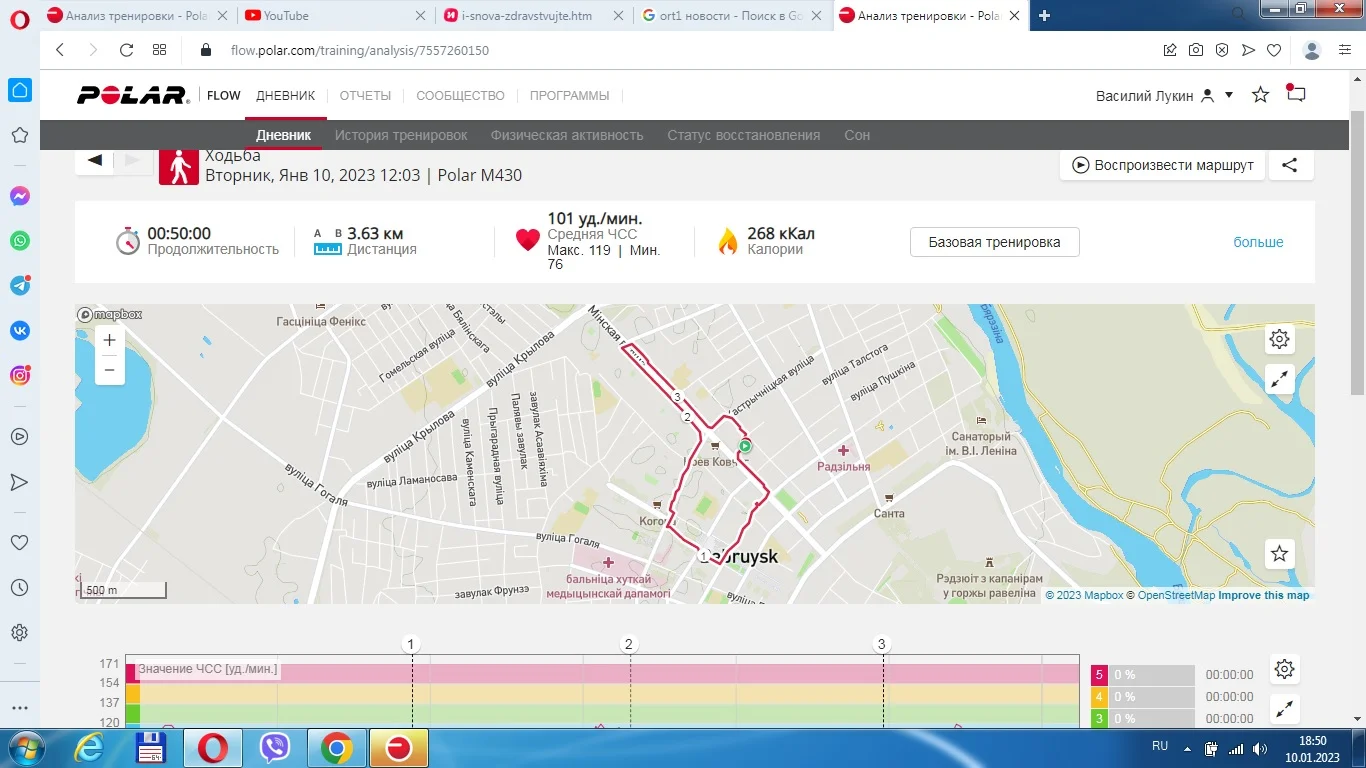1366x768 pixels.
Task: Open heart rate chart settings gear
Action: coord(1285,669)
